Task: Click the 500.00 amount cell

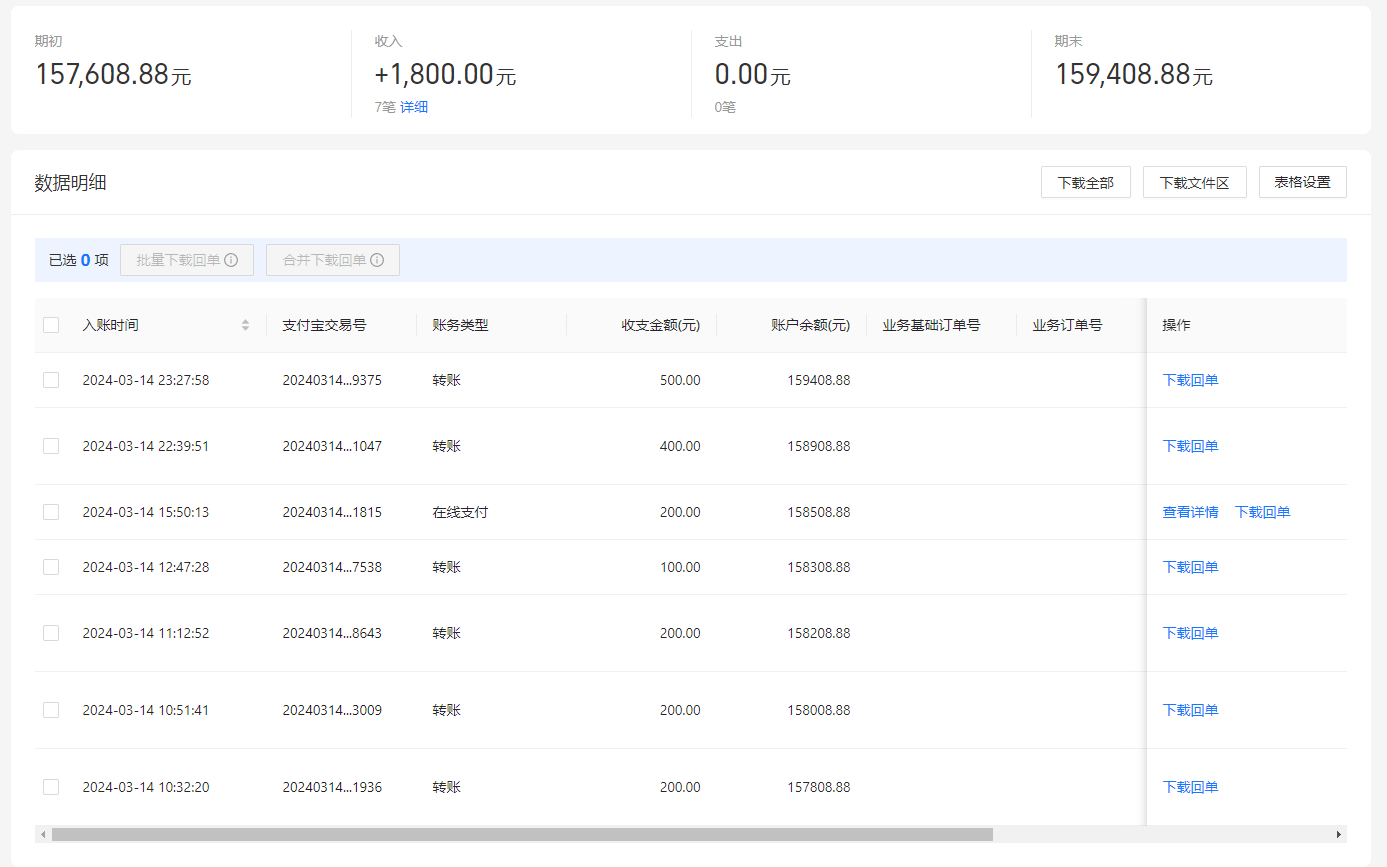Action: coord(680,380)
